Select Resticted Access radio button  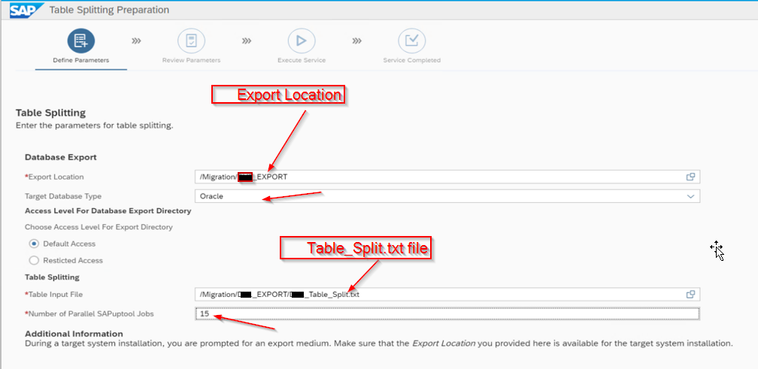(34, 260)
